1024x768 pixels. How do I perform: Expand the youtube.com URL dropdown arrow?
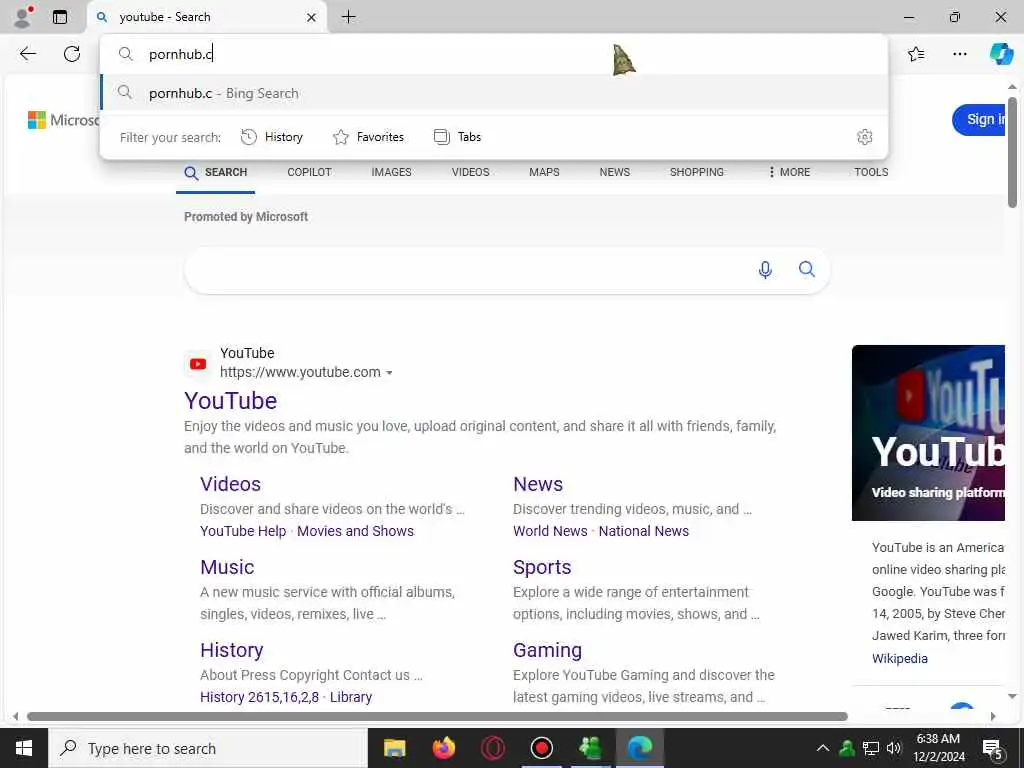click(x=389, y=373)
